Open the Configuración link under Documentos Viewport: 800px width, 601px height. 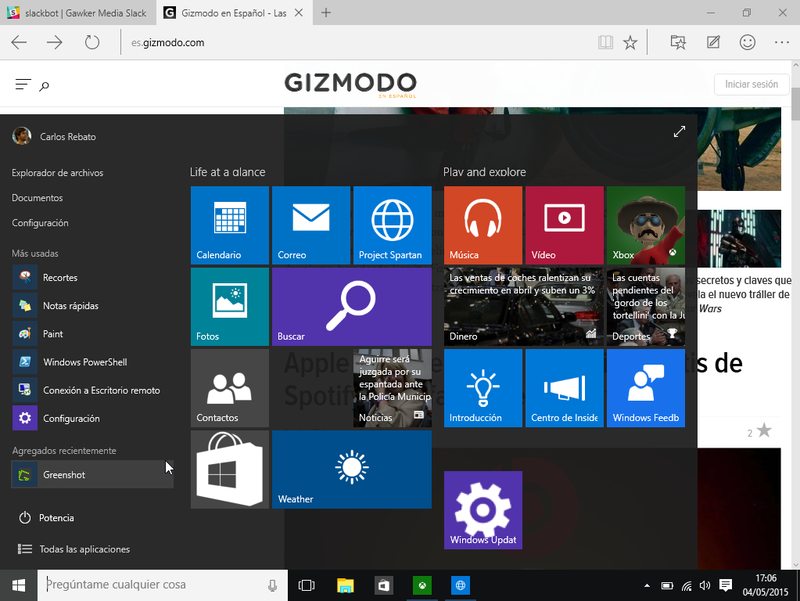point(40,223)
